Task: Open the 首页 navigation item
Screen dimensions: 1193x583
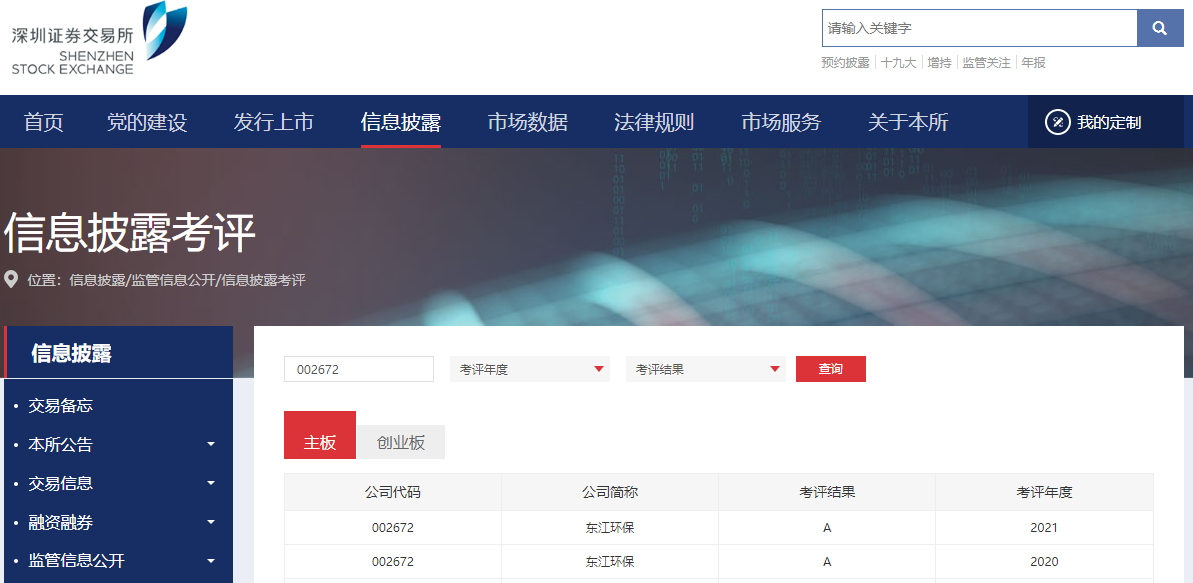Action: (x=43, y=122)
